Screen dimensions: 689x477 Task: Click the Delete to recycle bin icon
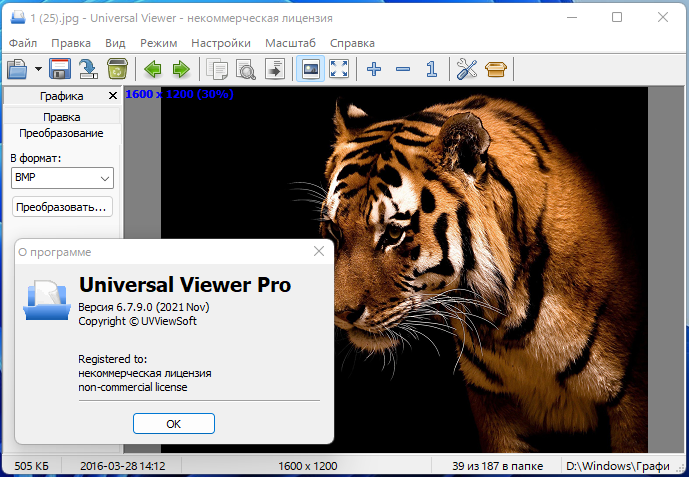117,69
